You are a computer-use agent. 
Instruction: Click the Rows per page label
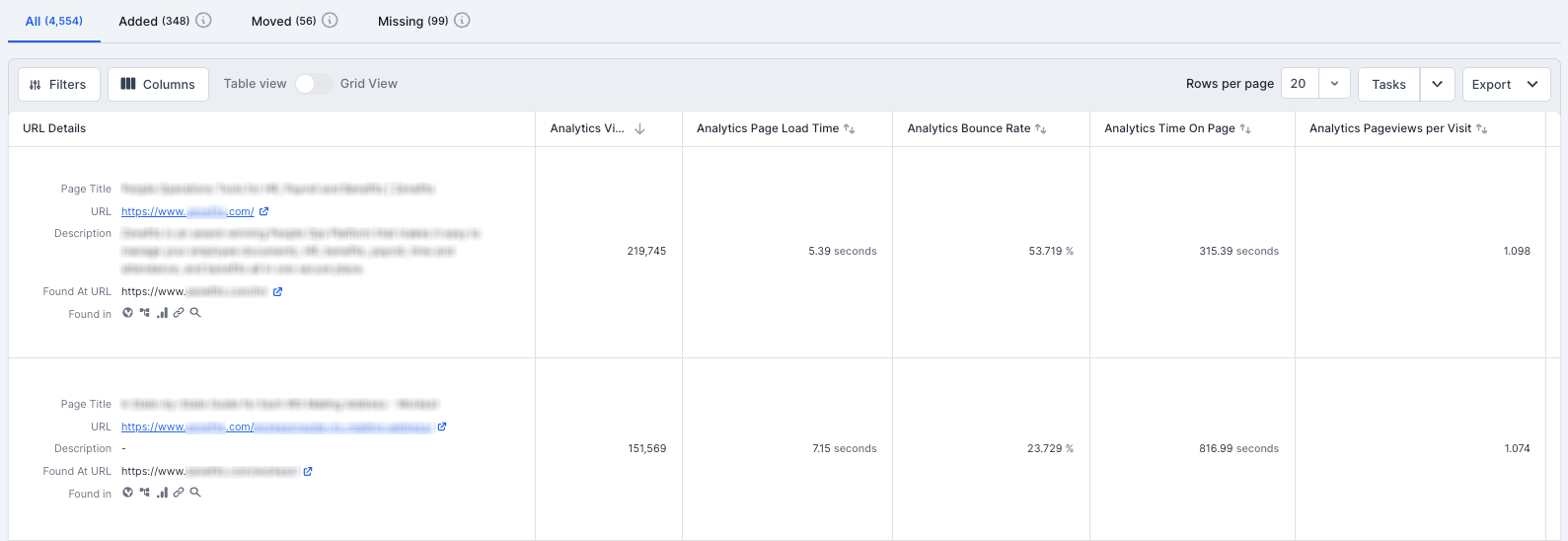1230,84
